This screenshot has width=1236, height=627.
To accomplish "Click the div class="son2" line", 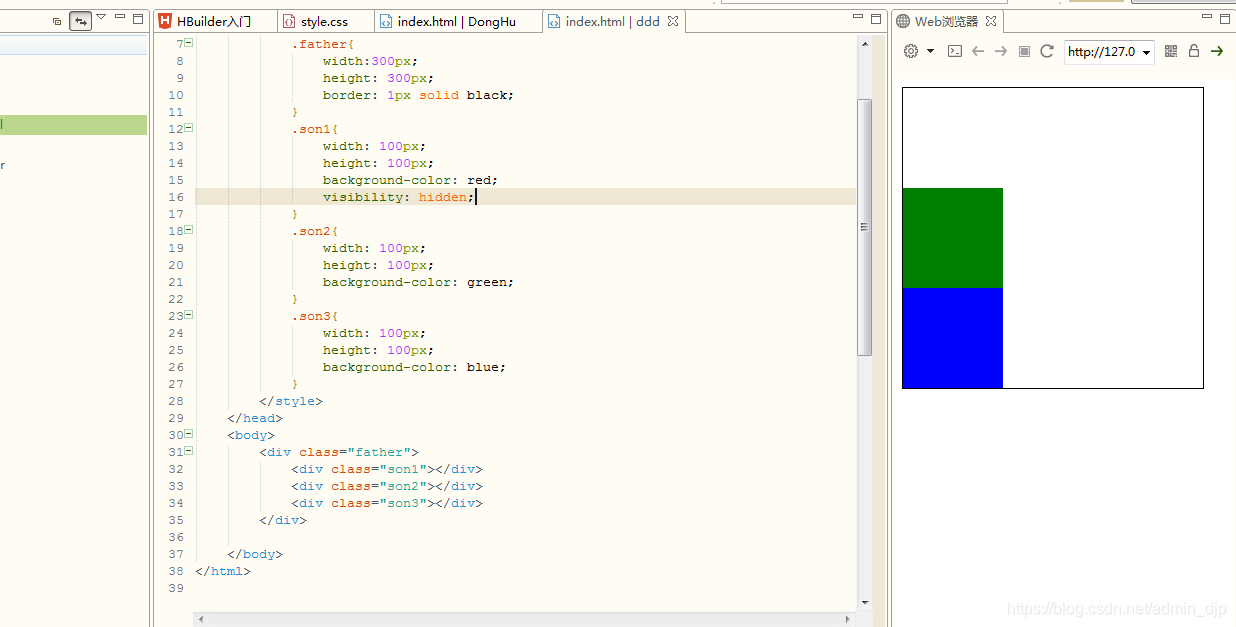I will [x=387, y=486].
